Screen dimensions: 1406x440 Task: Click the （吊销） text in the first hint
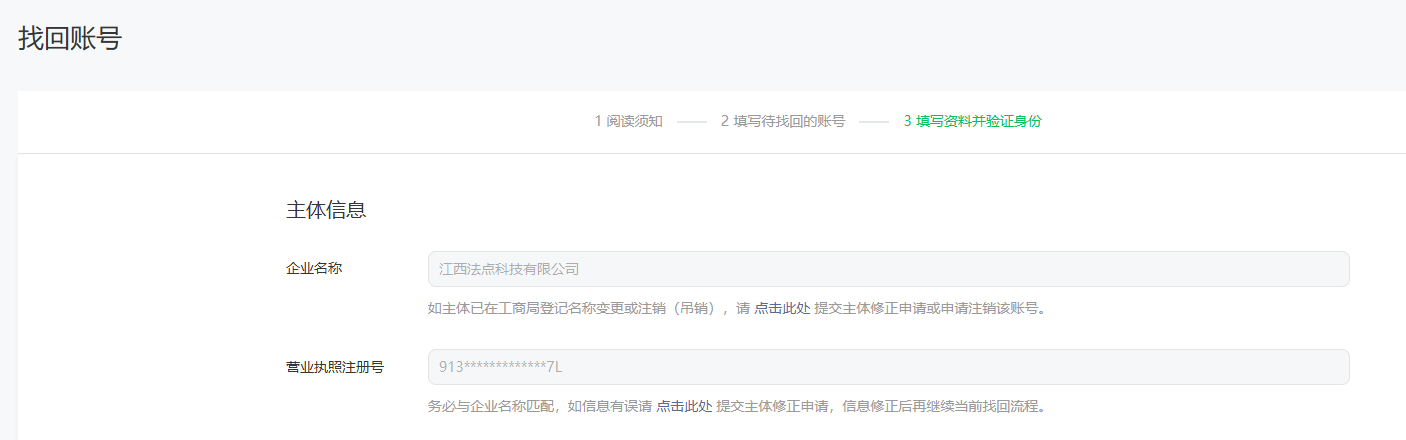691,308
